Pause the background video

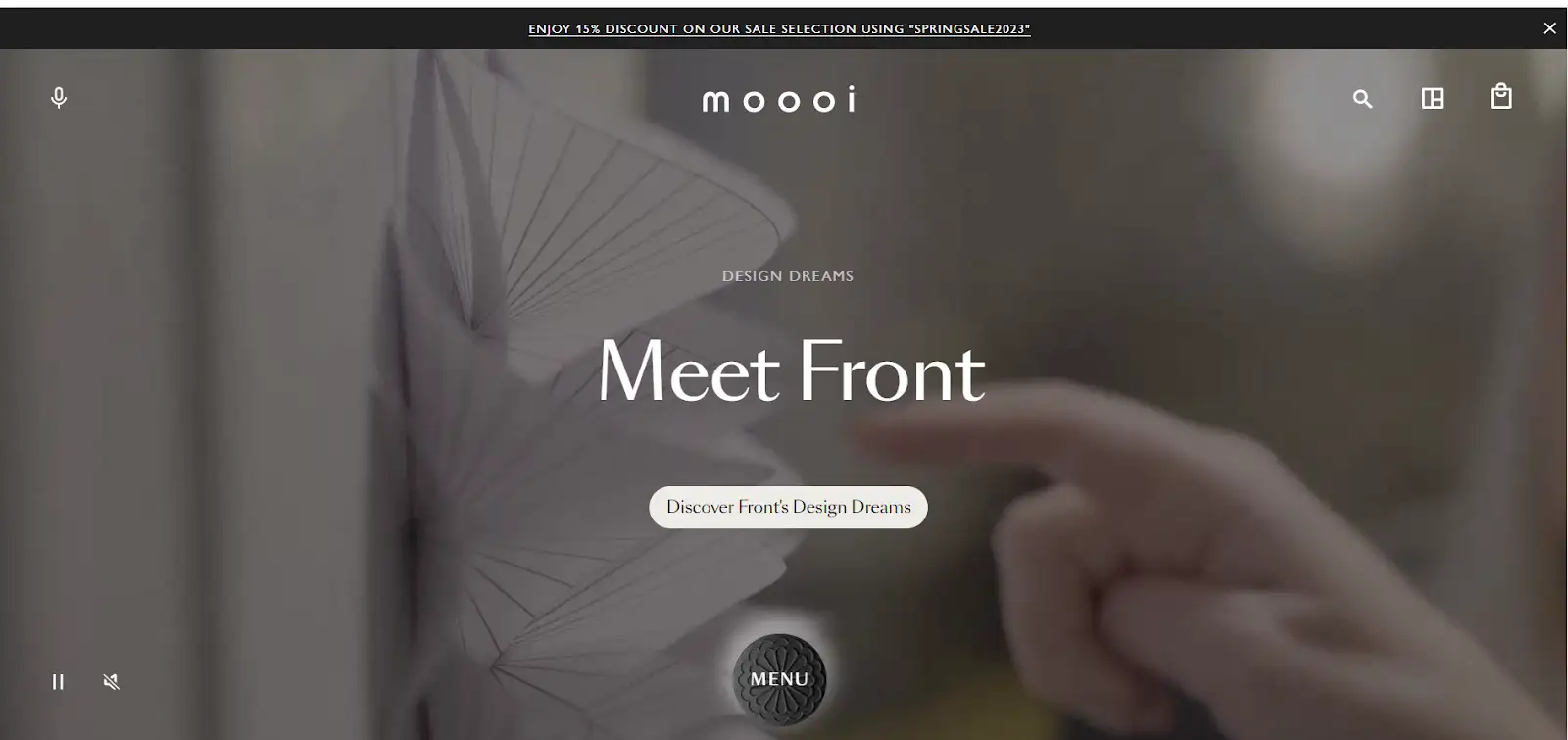point(58,681)
